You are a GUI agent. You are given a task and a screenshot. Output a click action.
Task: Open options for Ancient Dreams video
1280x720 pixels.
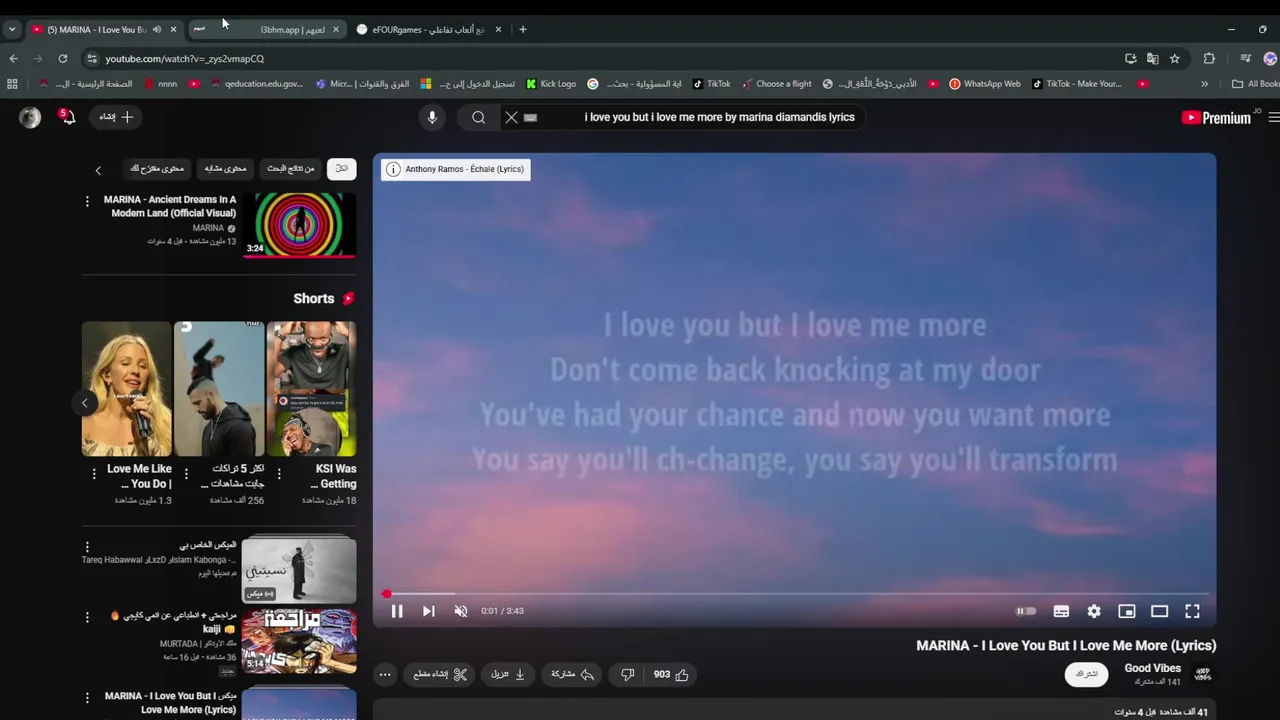[87, 201]
